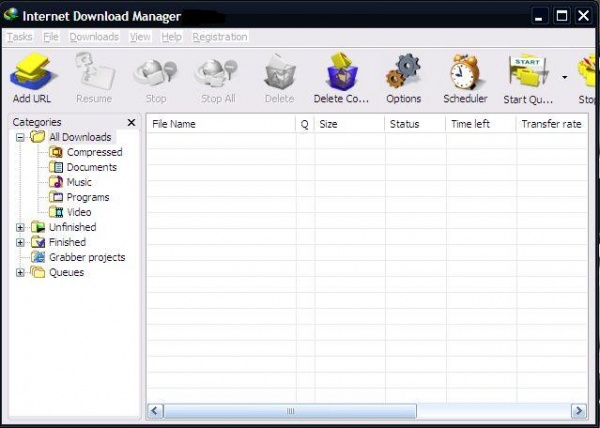600x428 pixels.
Task: Click the Stop download toolbar icon
Action: pos(155,73)
